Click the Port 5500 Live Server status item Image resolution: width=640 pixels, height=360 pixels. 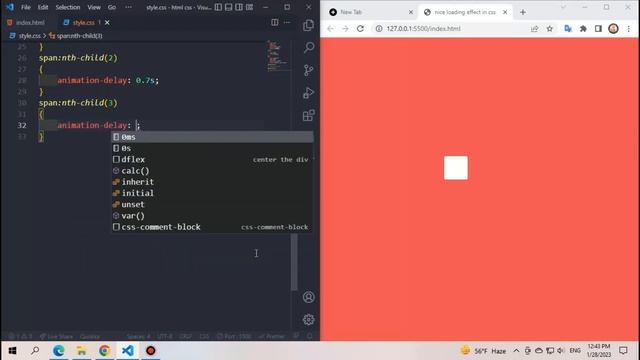234,336
